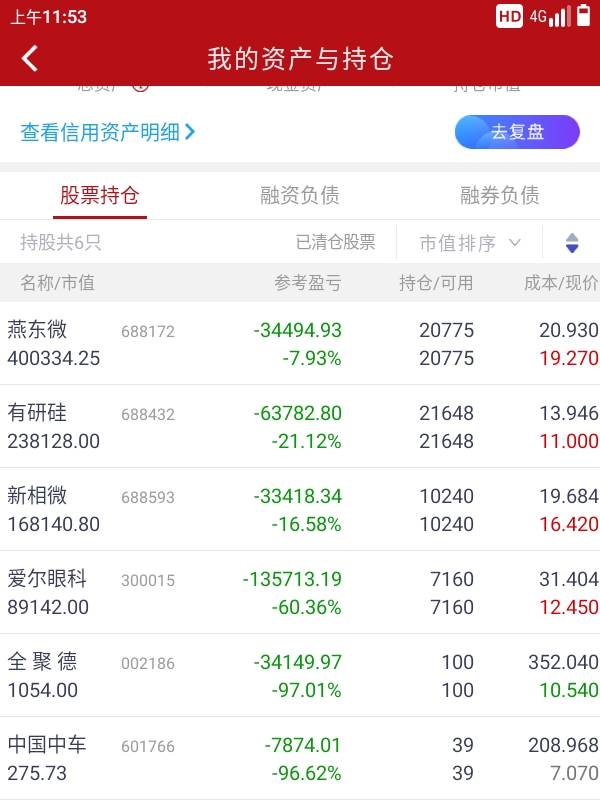Open the 中国中车 holding row
The width and height of the screenshot is (600, 800).
(300, 759)
